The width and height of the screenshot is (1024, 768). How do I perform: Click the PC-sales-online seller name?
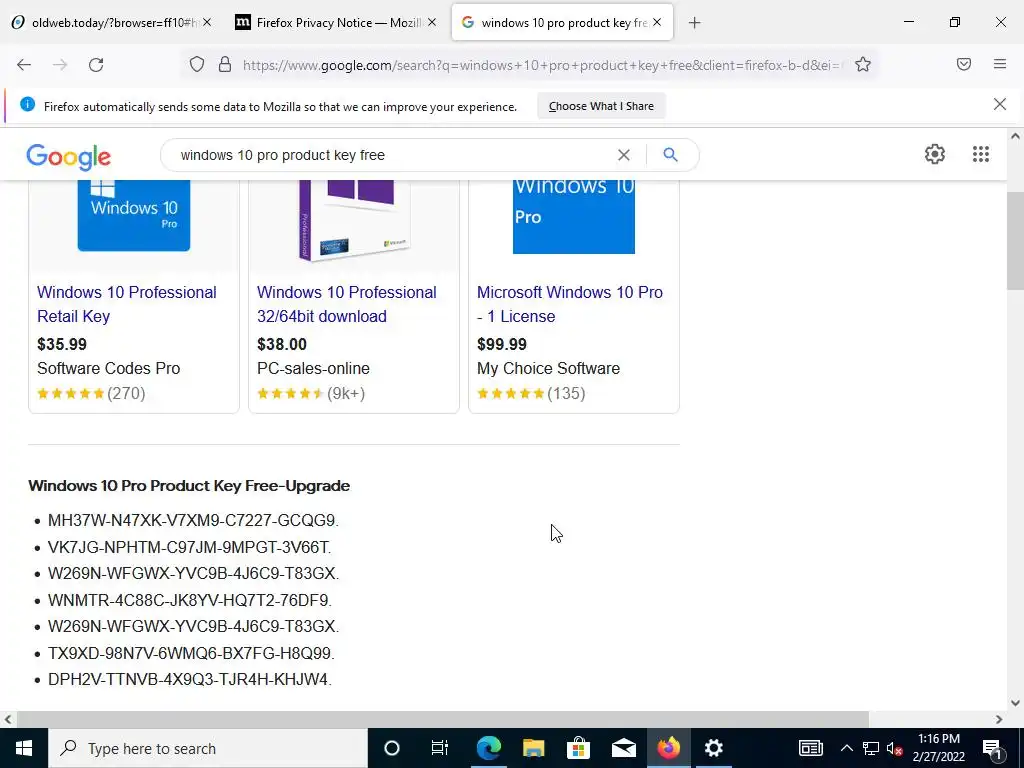pos(313,368)
